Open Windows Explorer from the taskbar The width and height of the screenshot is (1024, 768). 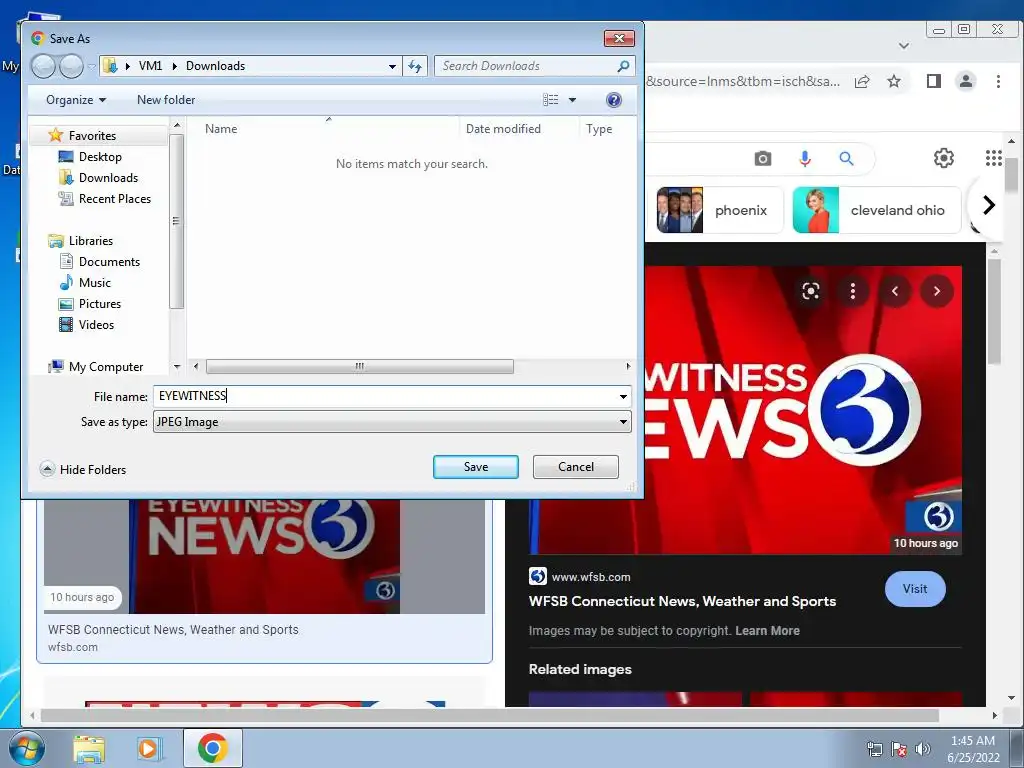[x=89, y=749]
